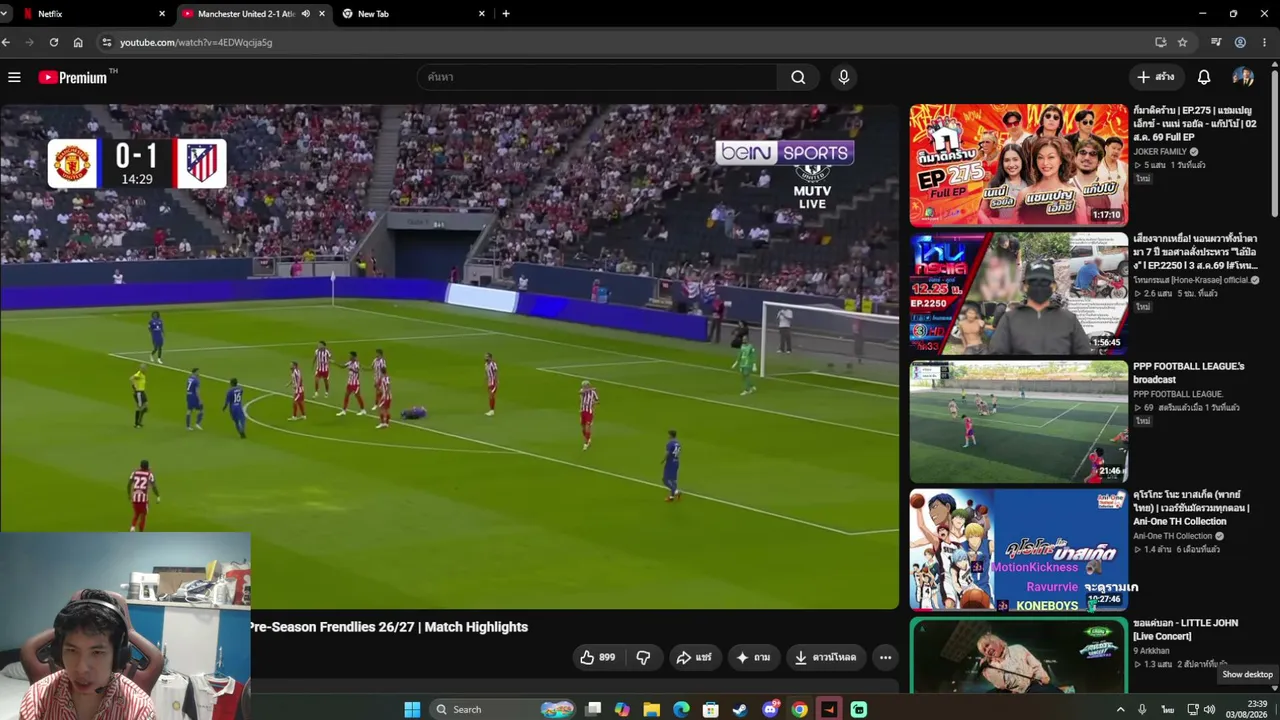Click the LITTLE JOHN [Live Concert] title
This screenshot has height=720, width=1280.
point(1186,629)
